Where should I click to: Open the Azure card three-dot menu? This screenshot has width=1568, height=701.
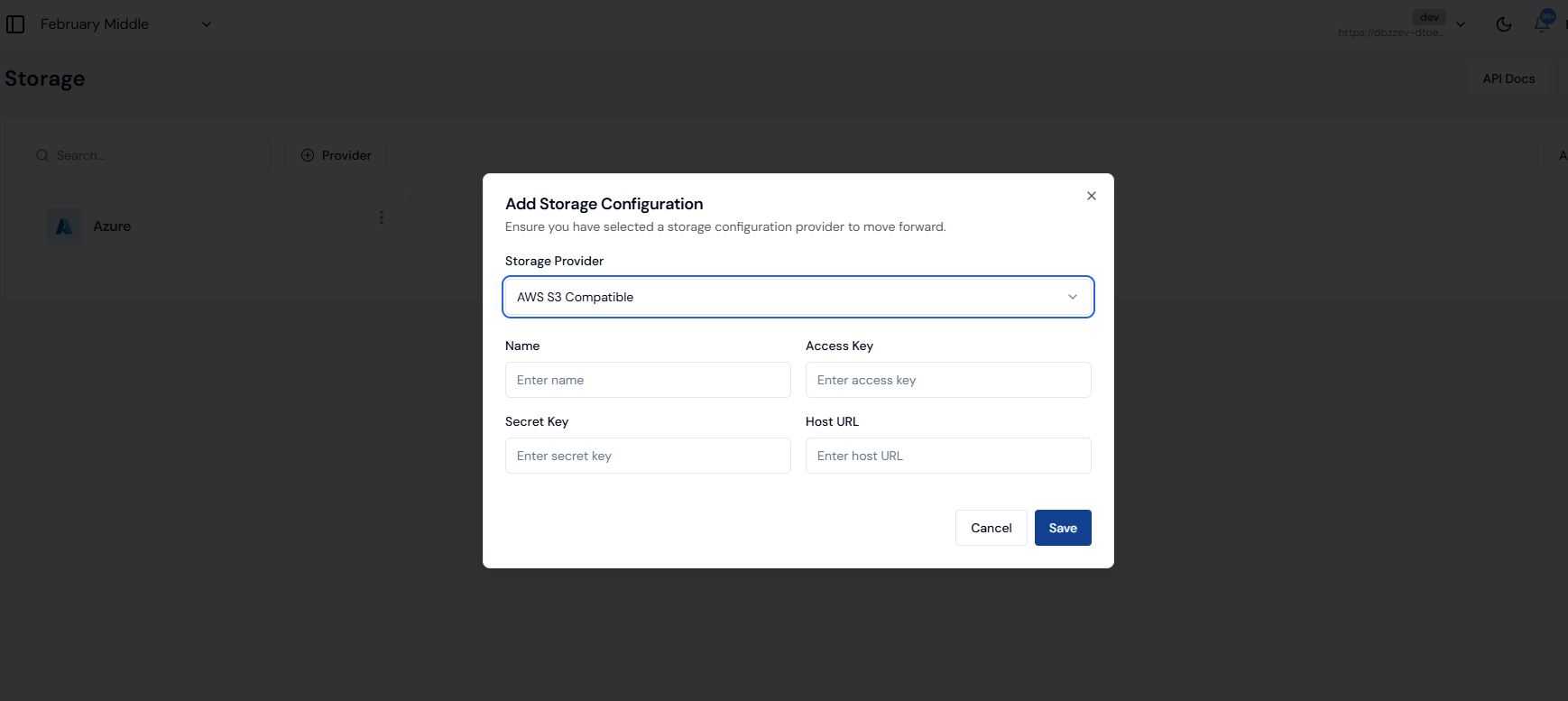pyautogui.click(x=382, y=217)
